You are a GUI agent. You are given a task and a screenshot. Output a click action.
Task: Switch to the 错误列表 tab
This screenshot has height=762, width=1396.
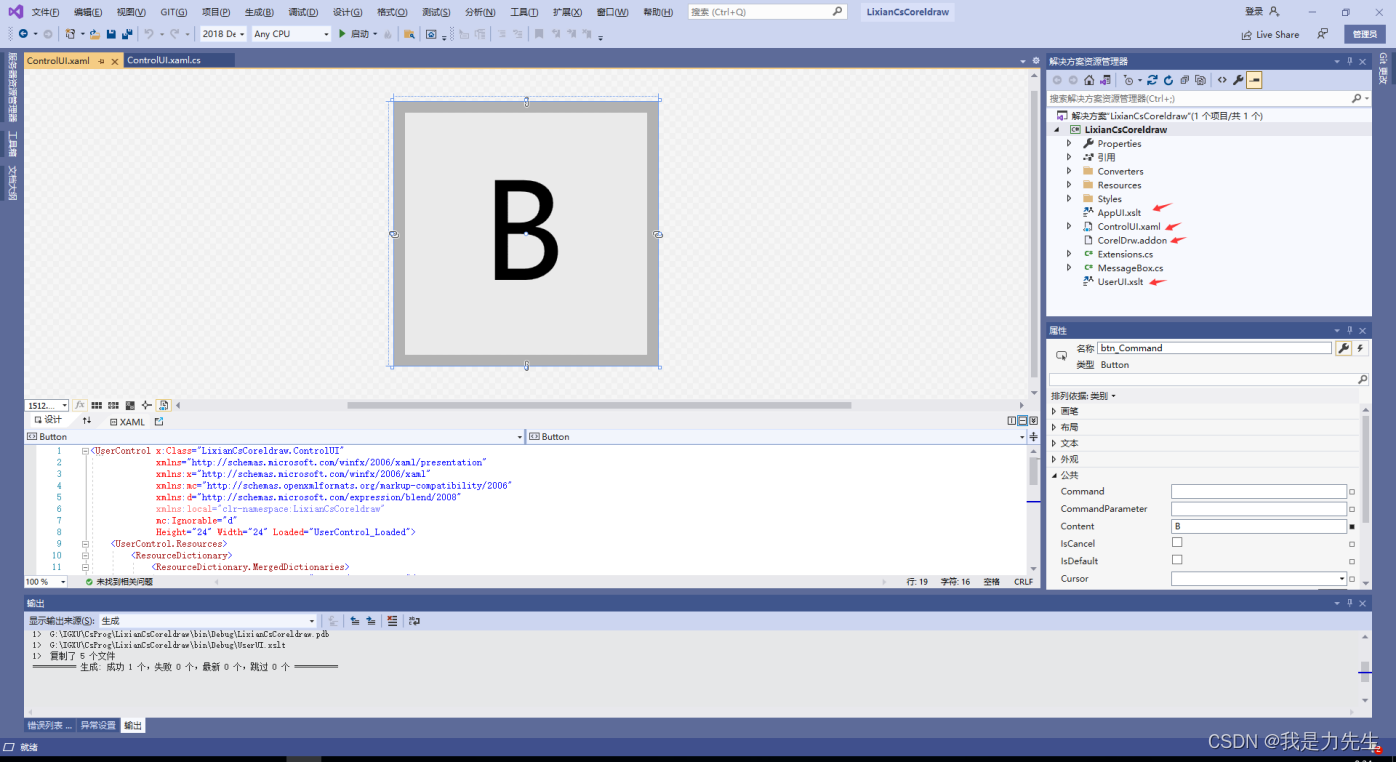[49, 725]
